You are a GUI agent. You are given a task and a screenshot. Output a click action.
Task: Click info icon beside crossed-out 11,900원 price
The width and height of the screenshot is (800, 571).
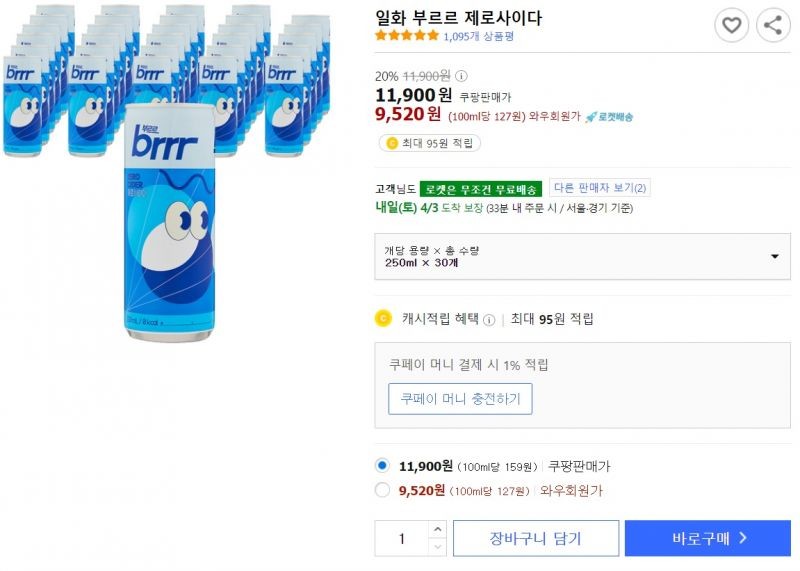coord(461,76)
